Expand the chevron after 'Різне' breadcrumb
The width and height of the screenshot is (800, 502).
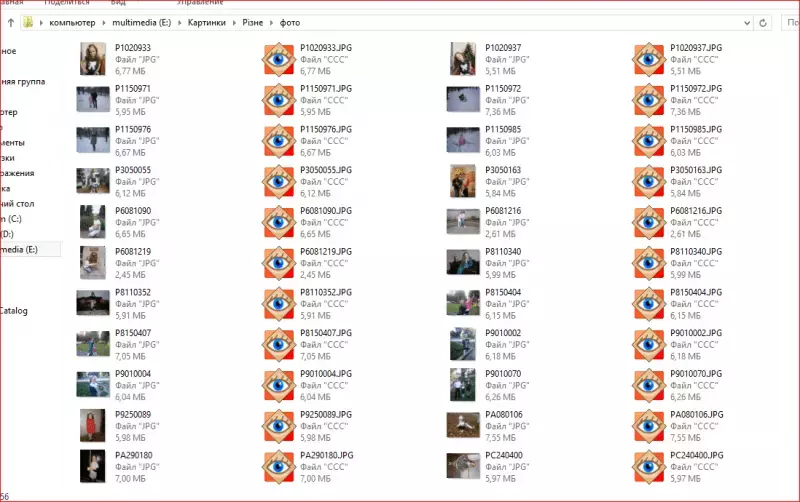coord(271,23)
